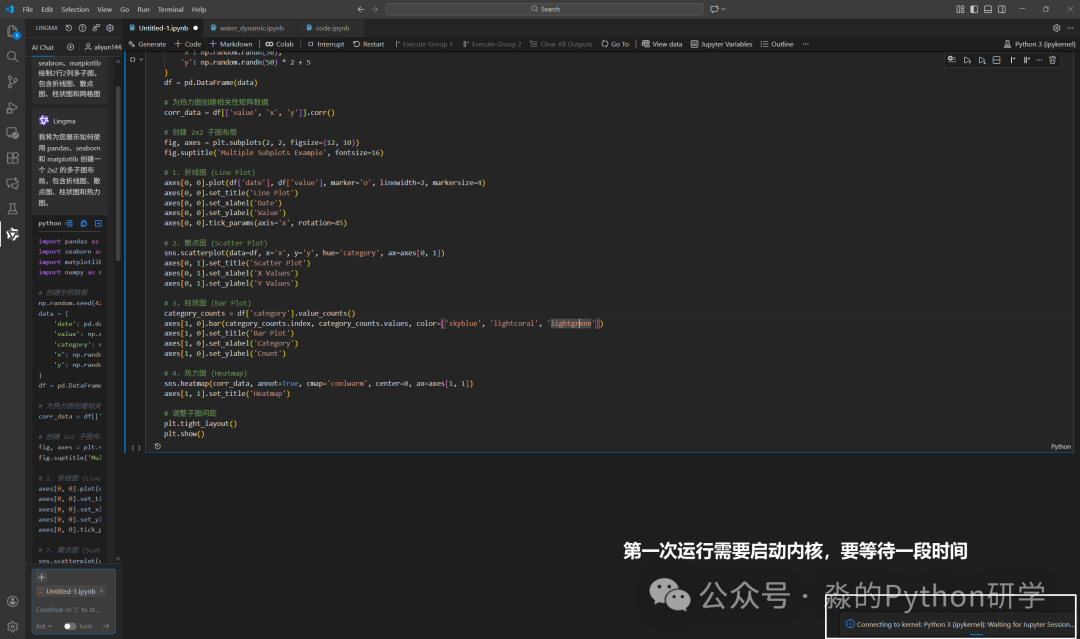Add a new Code cell
Viewport: 1080px width, 639px height.
click(188, 44)
